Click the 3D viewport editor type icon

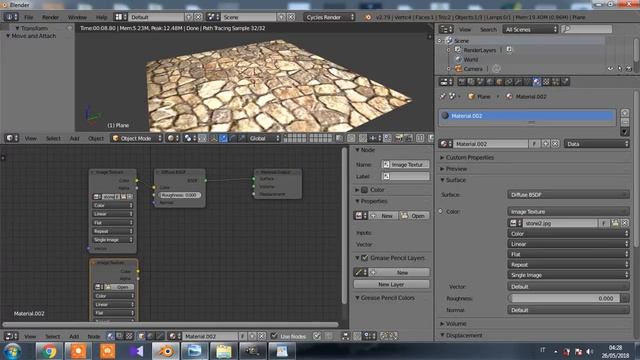[11, 138]
